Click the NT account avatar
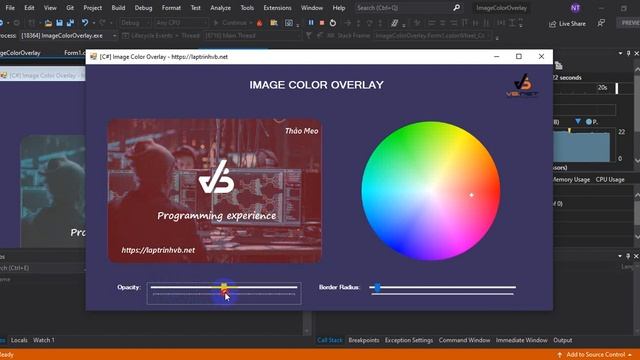 click(575, 8)
